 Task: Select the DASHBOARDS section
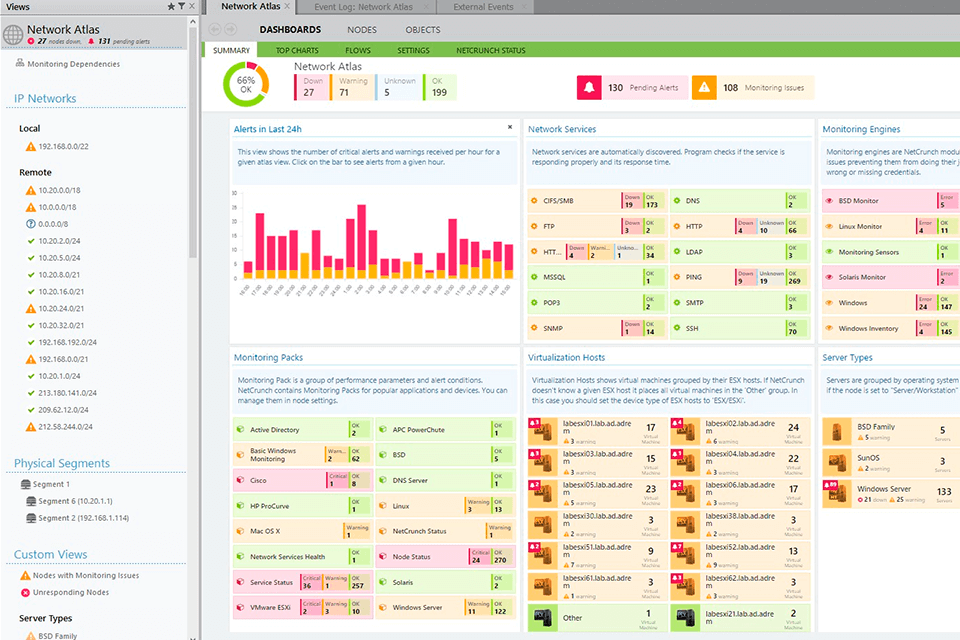coord(290,29)
